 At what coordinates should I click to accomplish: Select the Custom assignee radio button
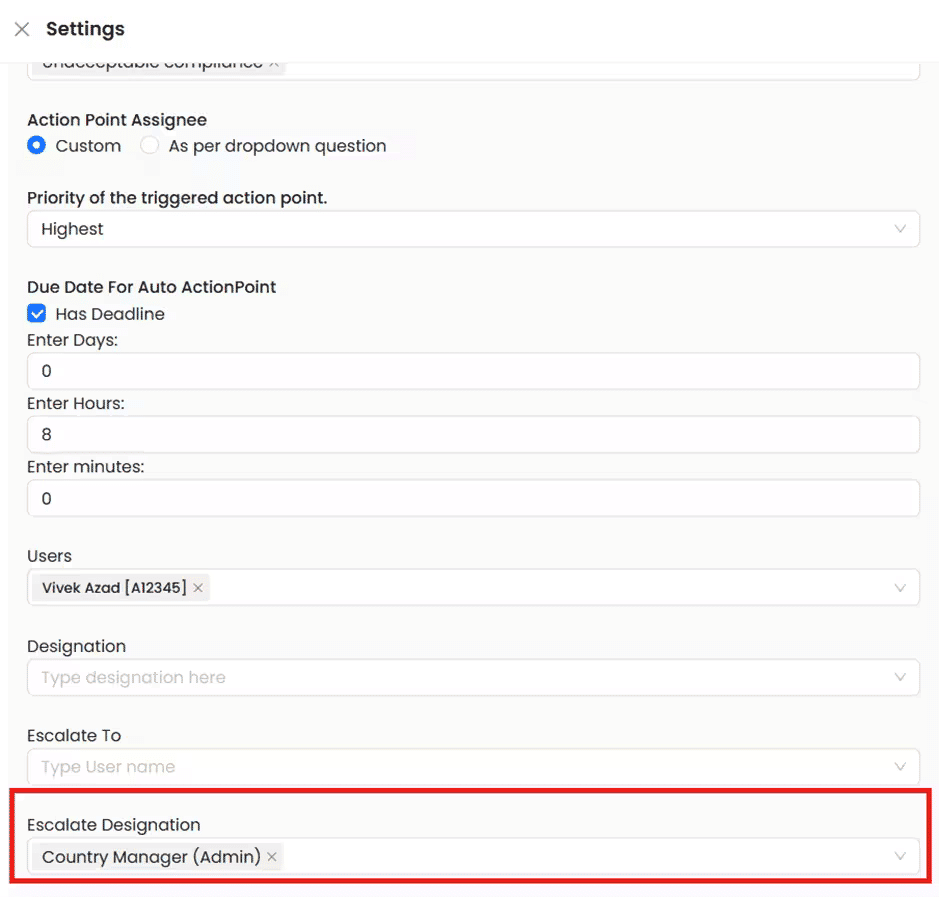37,146
